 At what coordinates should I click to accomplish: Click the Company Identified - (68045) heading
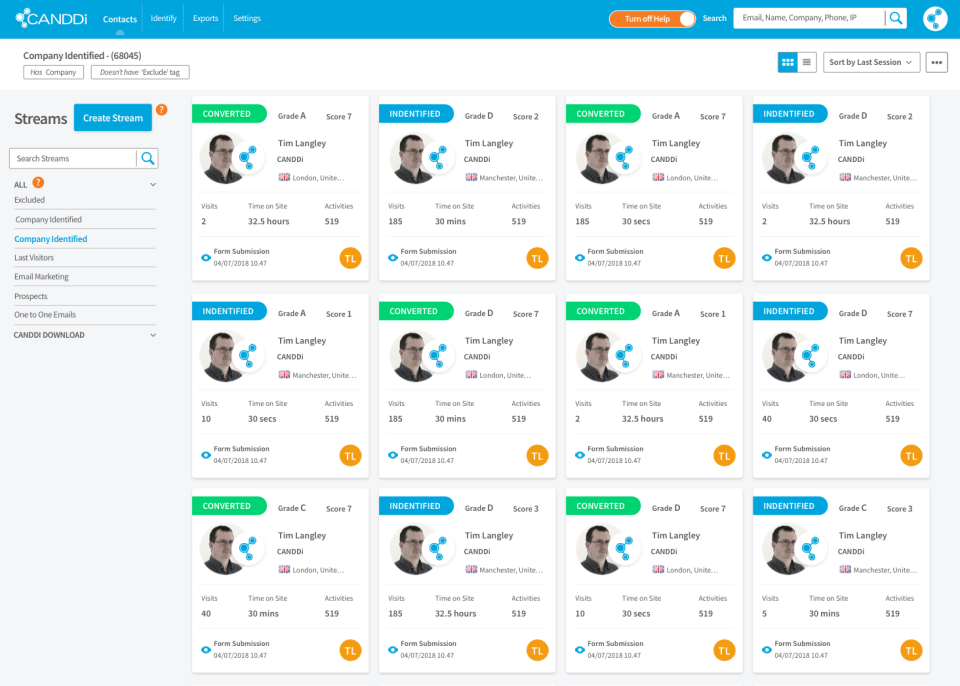82,56
